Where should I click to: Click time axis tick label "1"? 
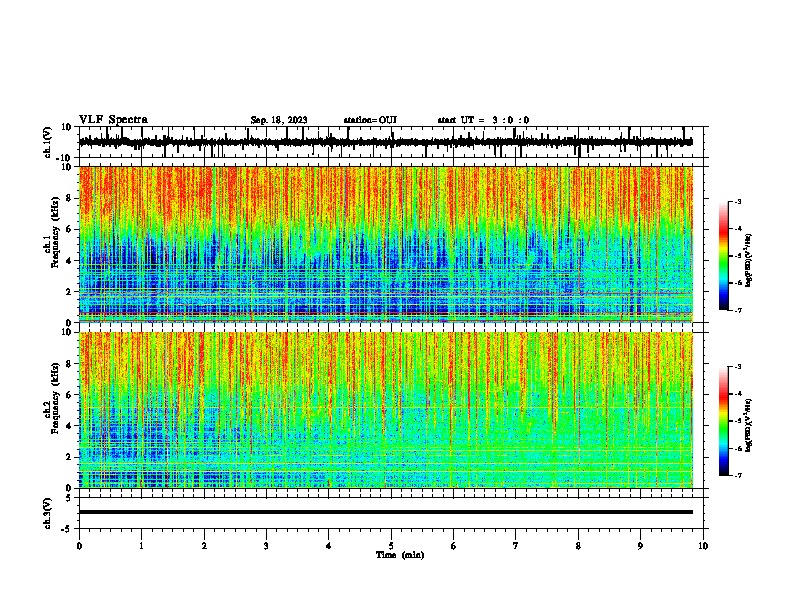click(x=141, y=546)
